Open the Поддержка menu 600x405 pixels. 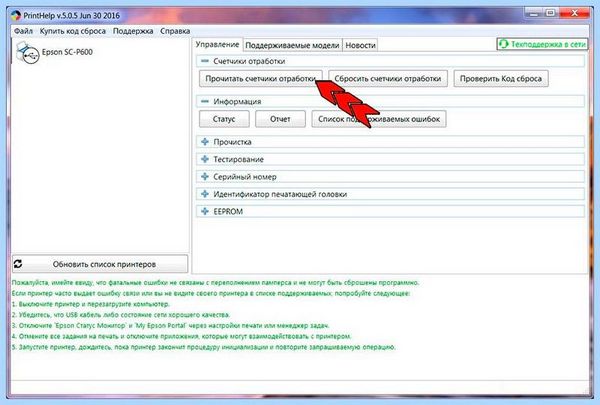coord(133,31)
